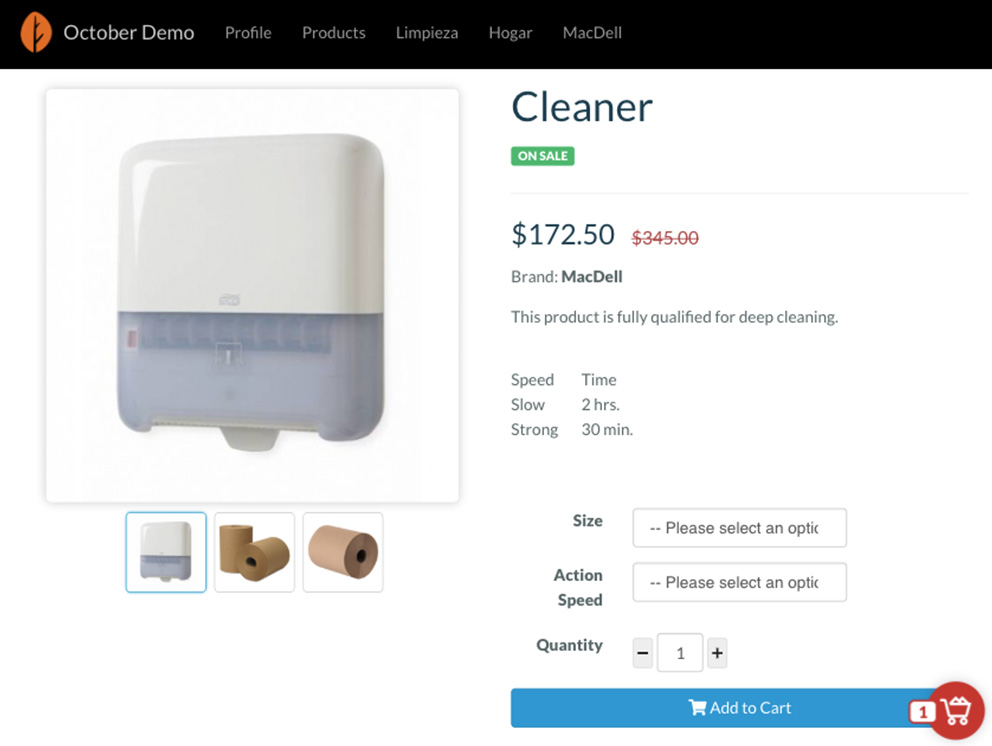This screenshot has width=992, height=746.
Task: Click the October Demo site title
Action: pyautogui.click(x=128, y=32)
